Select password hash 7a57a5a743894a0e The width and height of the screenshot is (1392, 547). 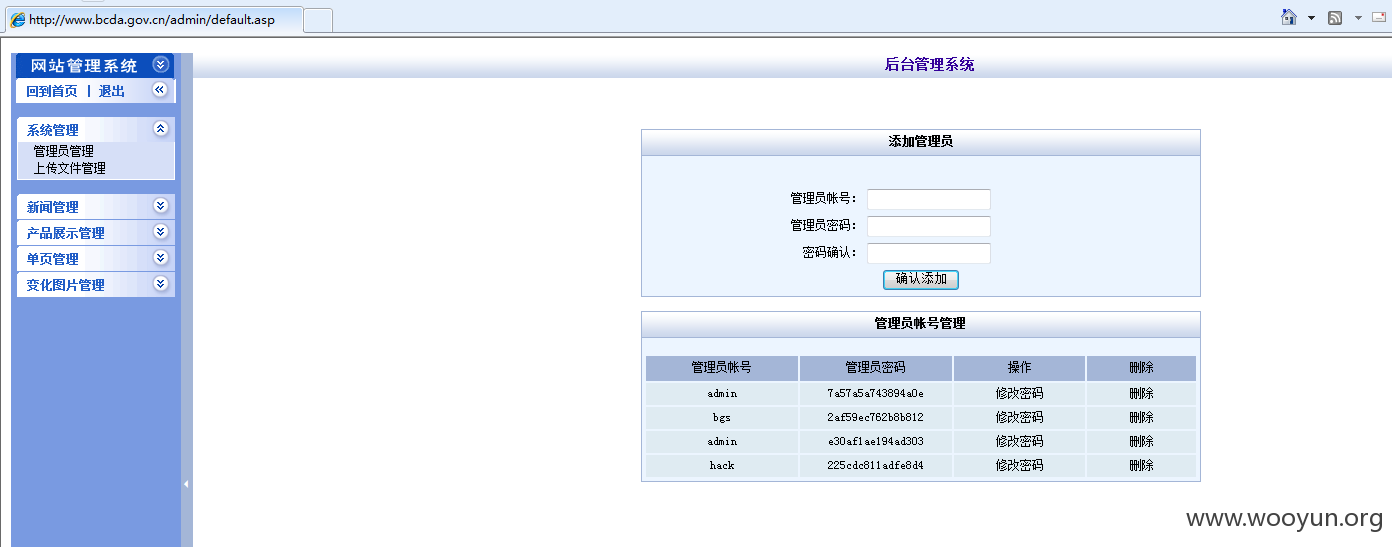tap(875, 393)
